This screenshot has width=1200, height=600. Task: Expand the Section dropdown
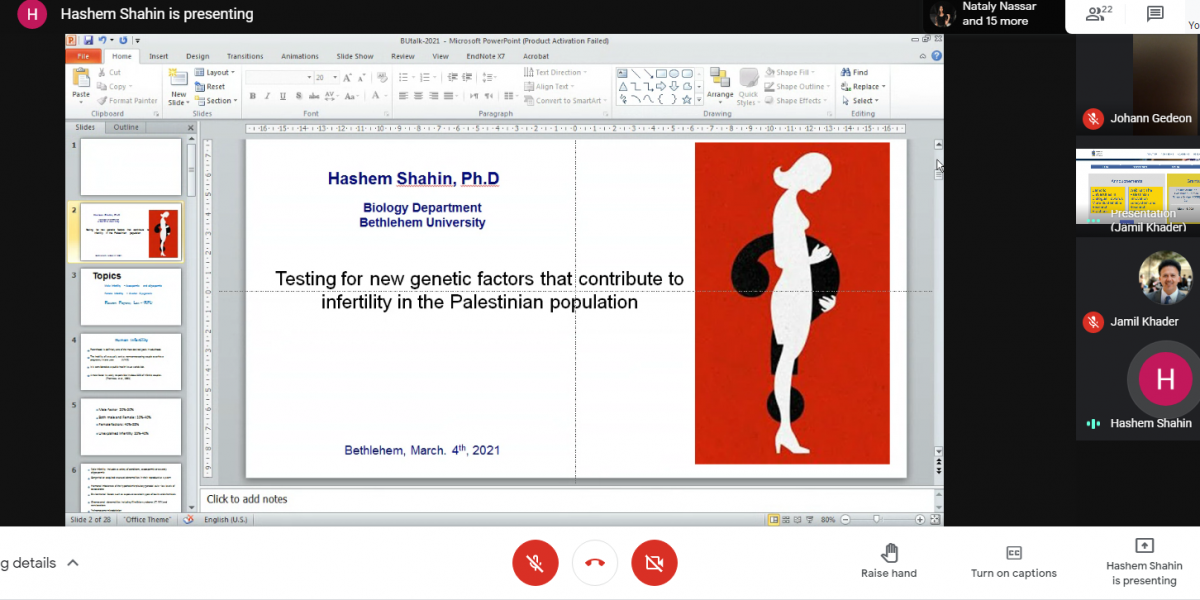point(215,101)
